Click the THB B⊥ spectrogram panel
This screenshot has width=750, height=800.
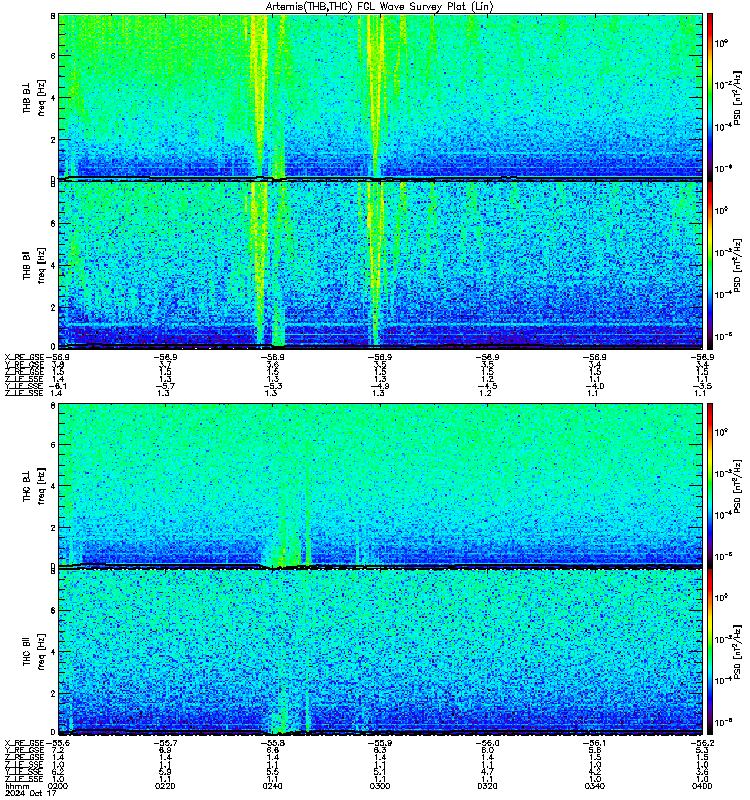pos(380,97)
